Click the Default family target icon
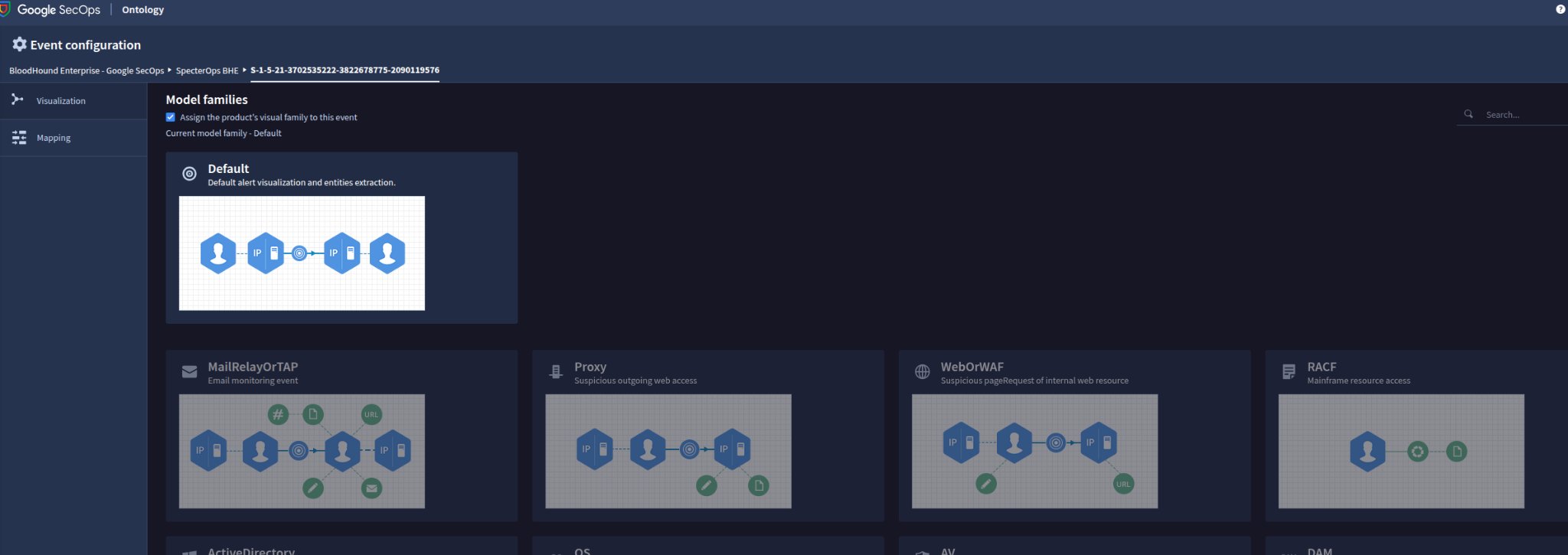This screenshot has height=555, width=1568. [x=190, y=174]
